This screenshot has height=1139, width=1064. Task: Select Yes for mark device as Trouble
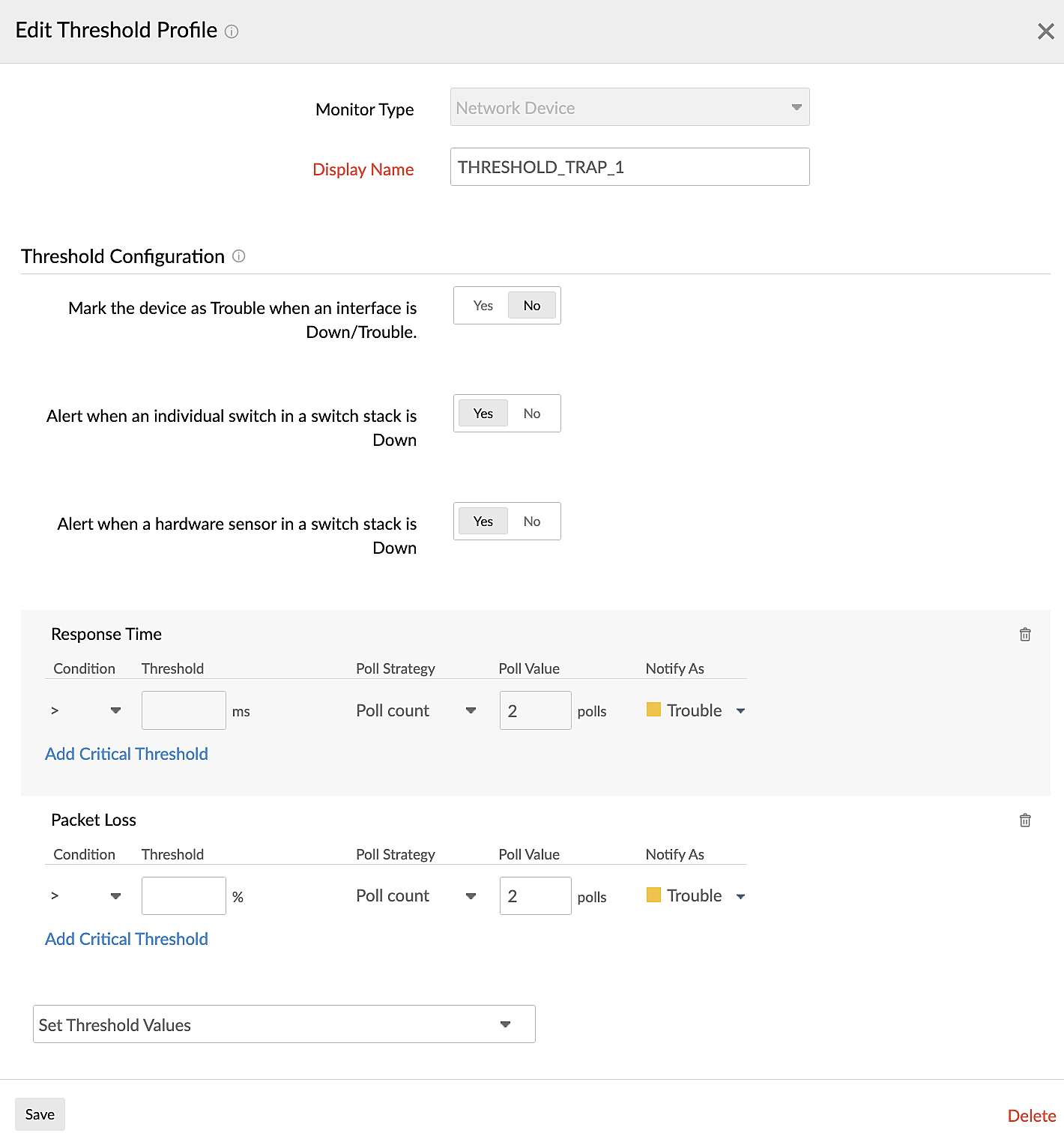(483, 306)
